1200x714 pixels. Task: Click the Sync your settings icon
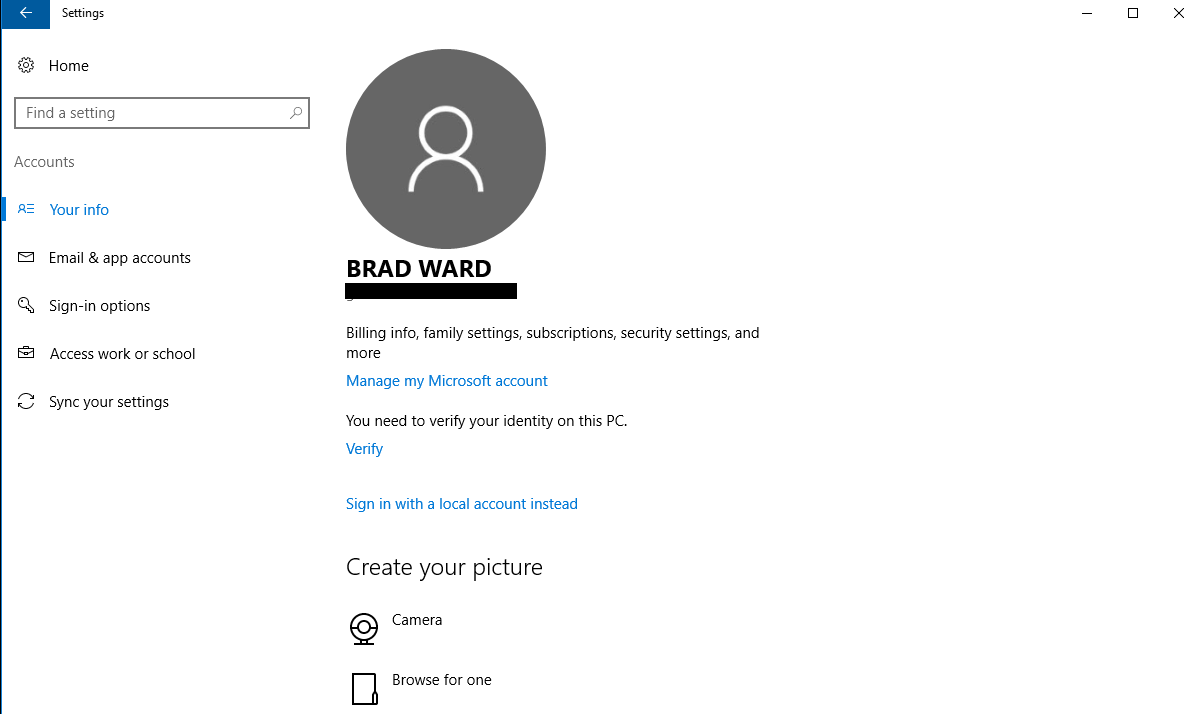coord(26,401)
